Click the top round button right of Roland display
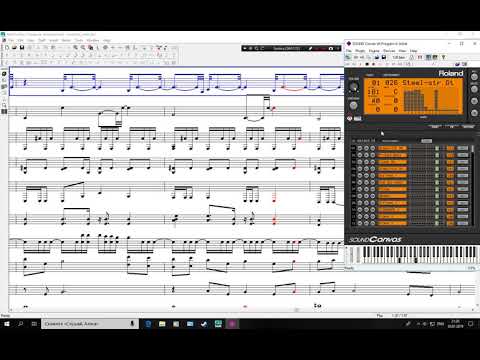Screen dimensions: 480x360 (x=474, y=77)
